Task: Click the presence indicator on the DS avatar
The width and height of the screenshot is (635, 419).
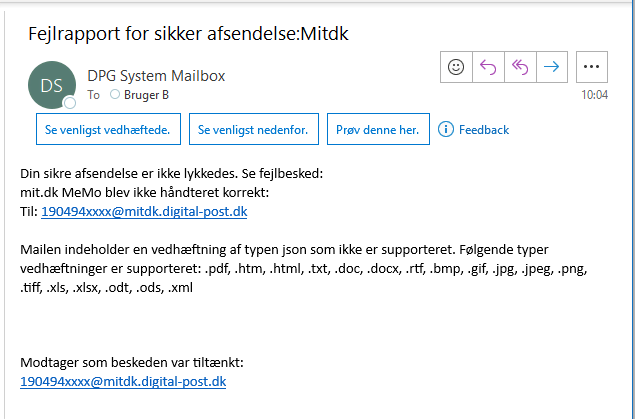Action: tap(70, 103)
